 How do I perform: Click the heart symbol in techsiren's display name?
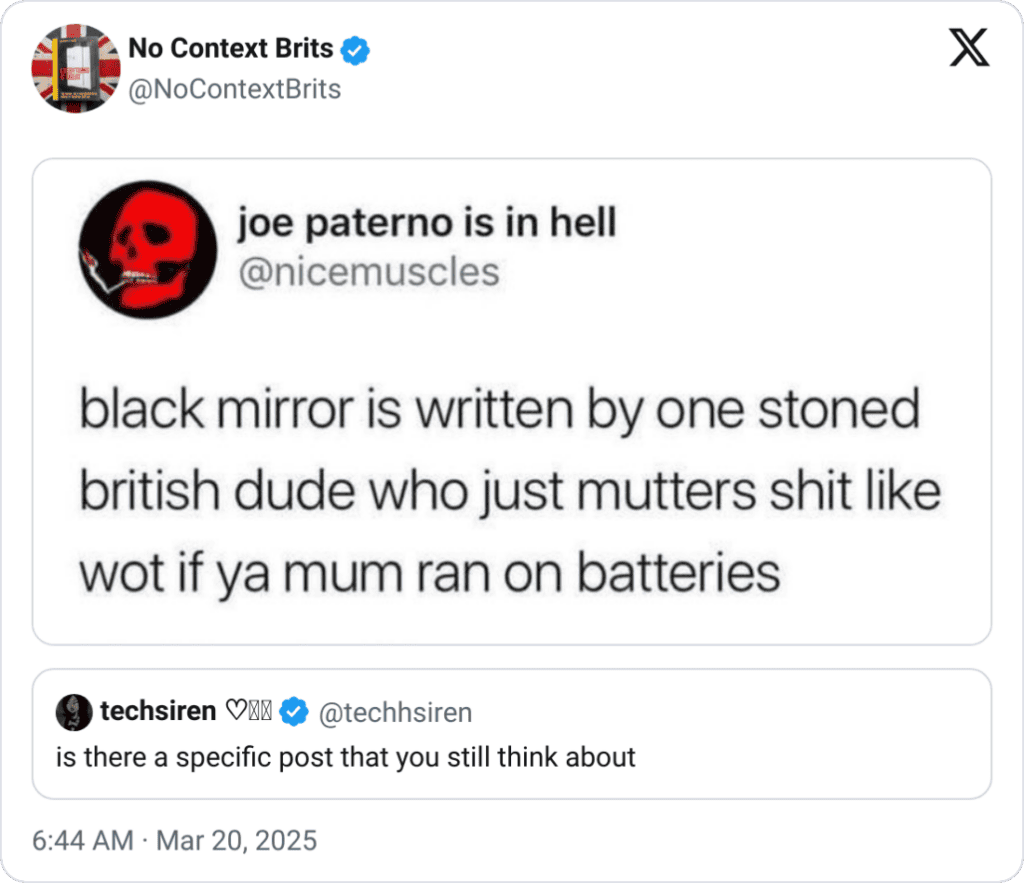tap(235, 710)
